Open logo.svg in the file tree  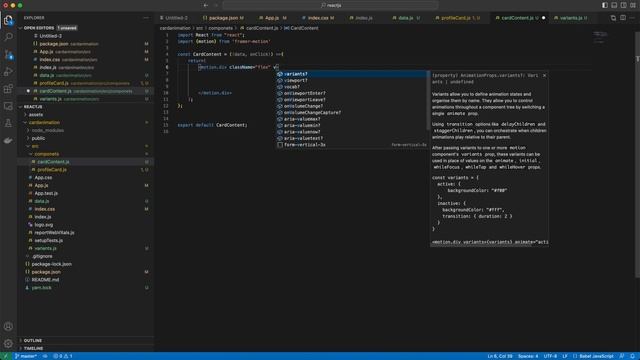tap(44, 225)
